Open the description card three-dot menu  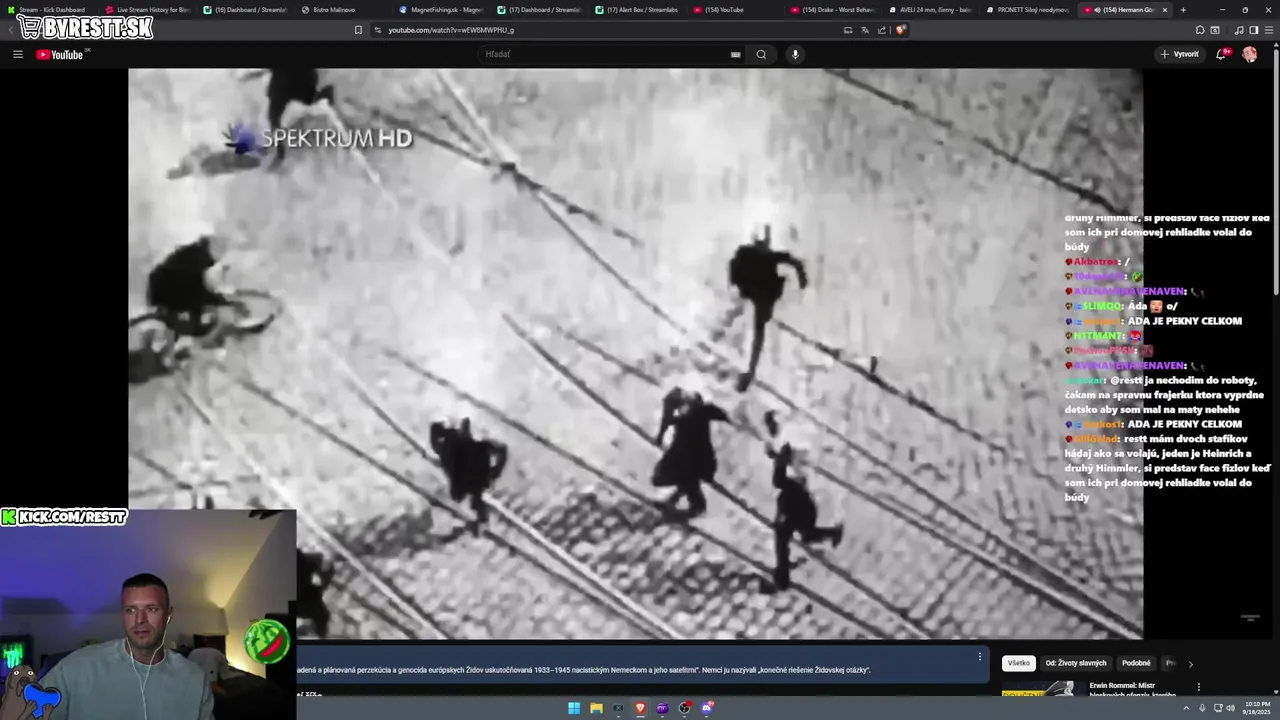tap(979, 656)
